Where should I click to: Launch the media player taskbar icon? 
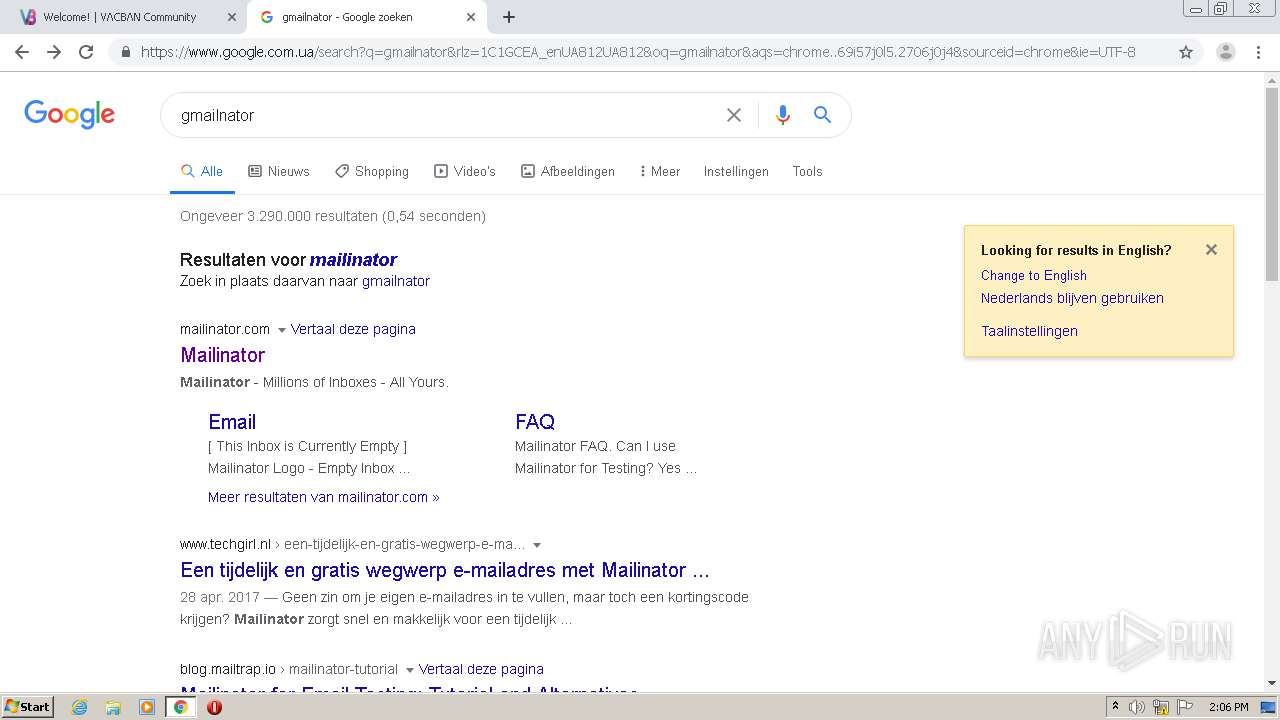pyautogui.click(x=147, y=707)
